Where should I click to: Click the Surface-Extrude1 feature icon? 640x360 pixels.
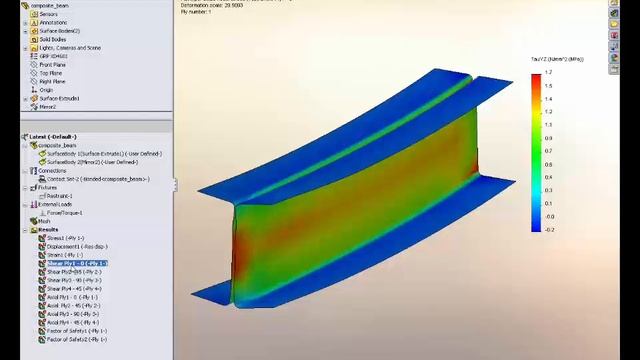(34, 98)
